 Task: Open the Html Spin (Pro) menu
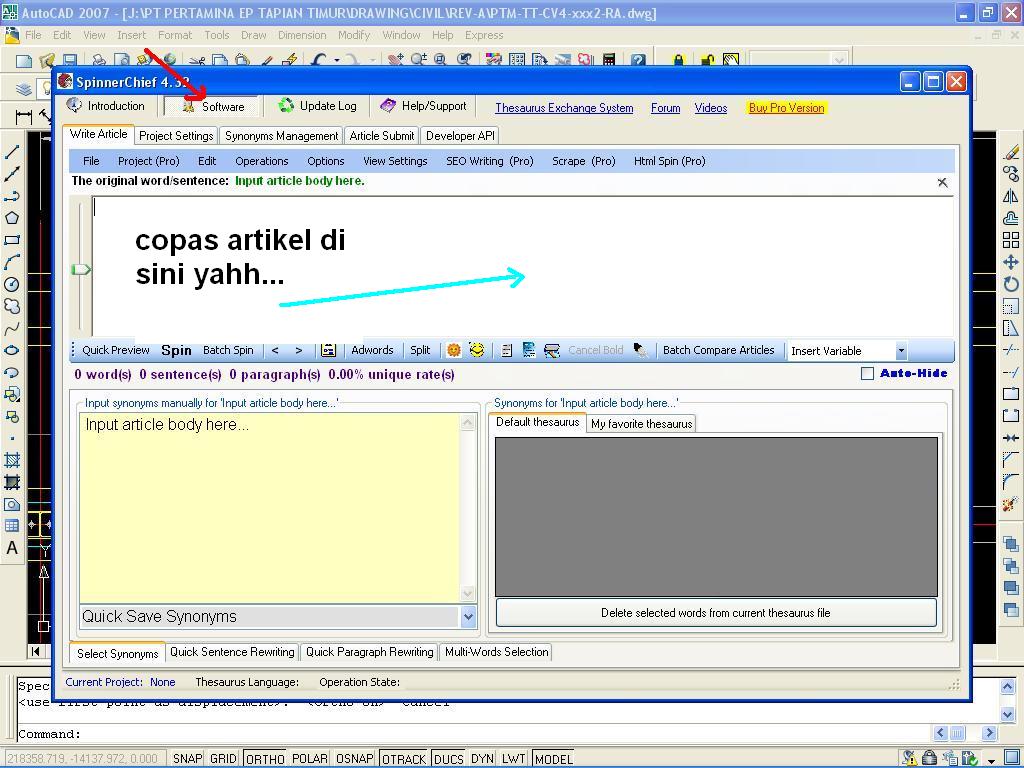tap(669, 161)
